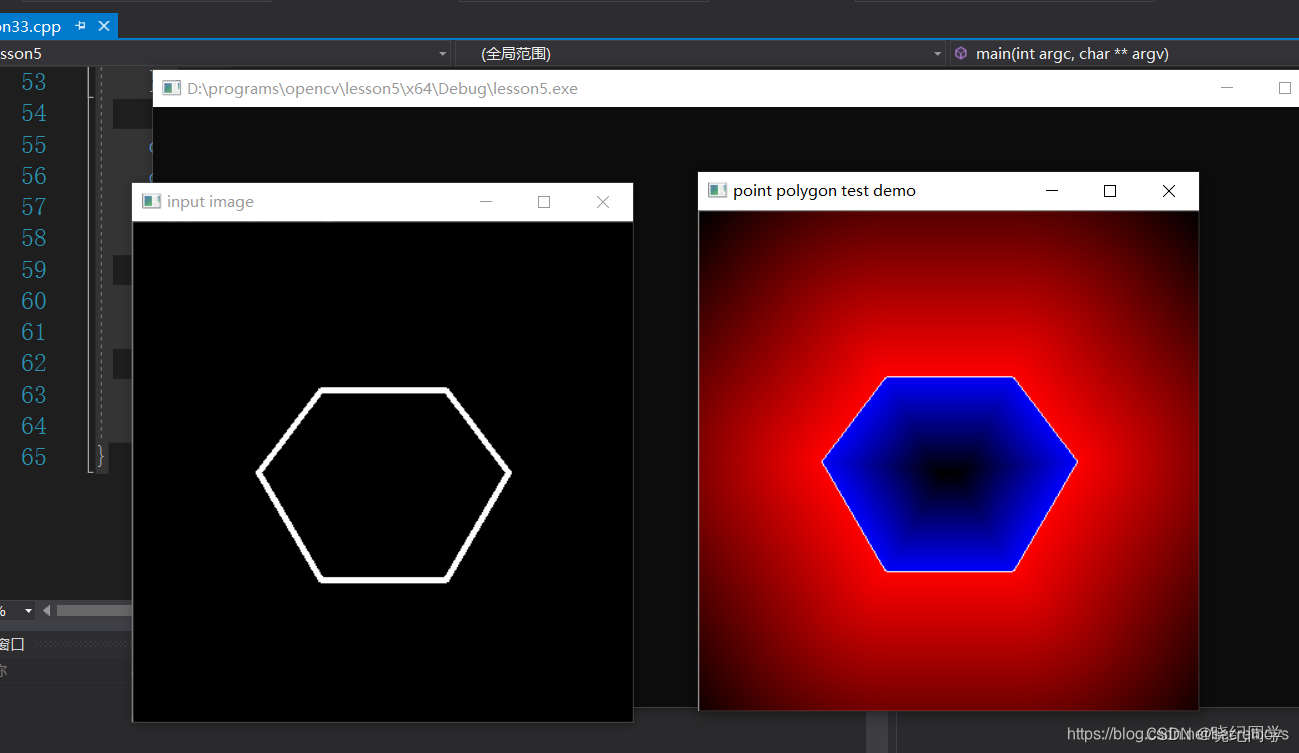Image resolution: width=1299 pixels, height=753 pixels.
Task: Click the purple cube icon beside main function
Action: click(961, 53)
